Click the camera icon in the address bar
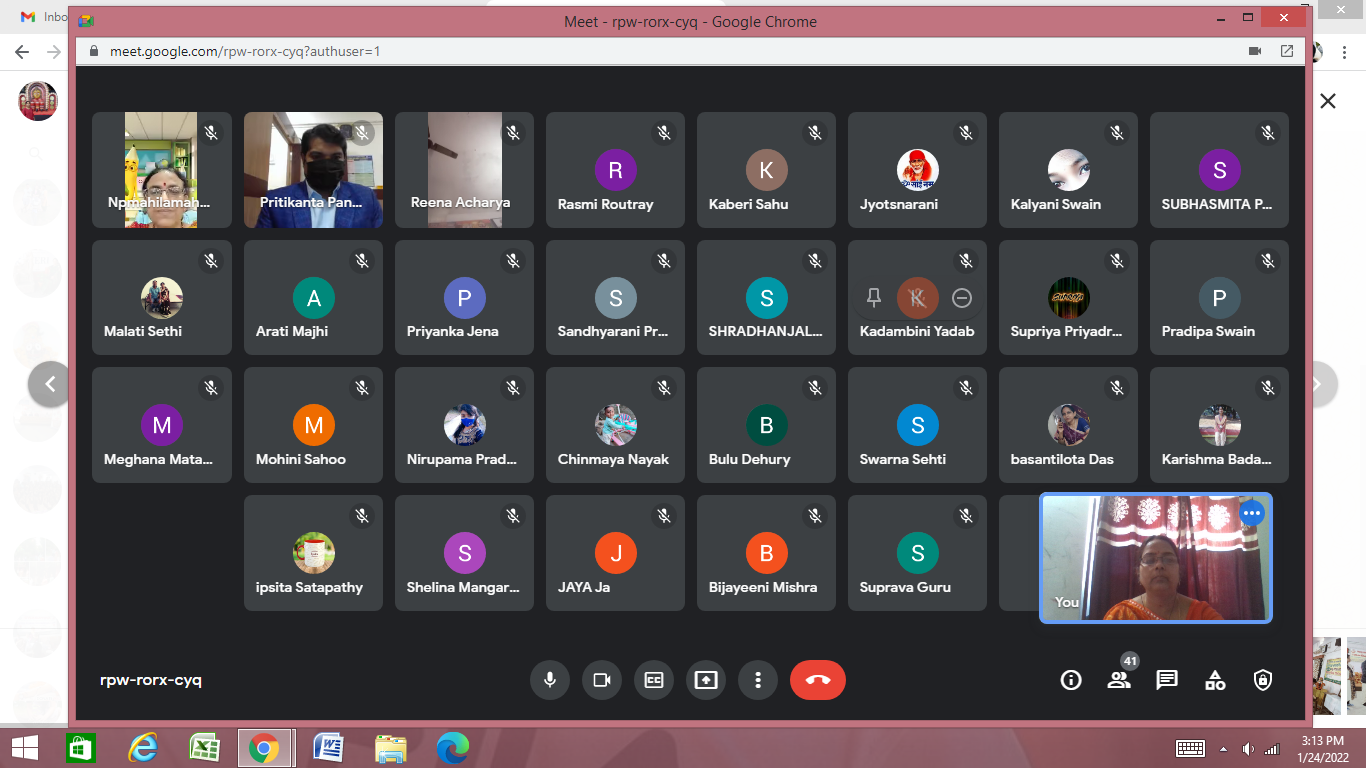1366x768 pixels. click(x=1255, y=51)
